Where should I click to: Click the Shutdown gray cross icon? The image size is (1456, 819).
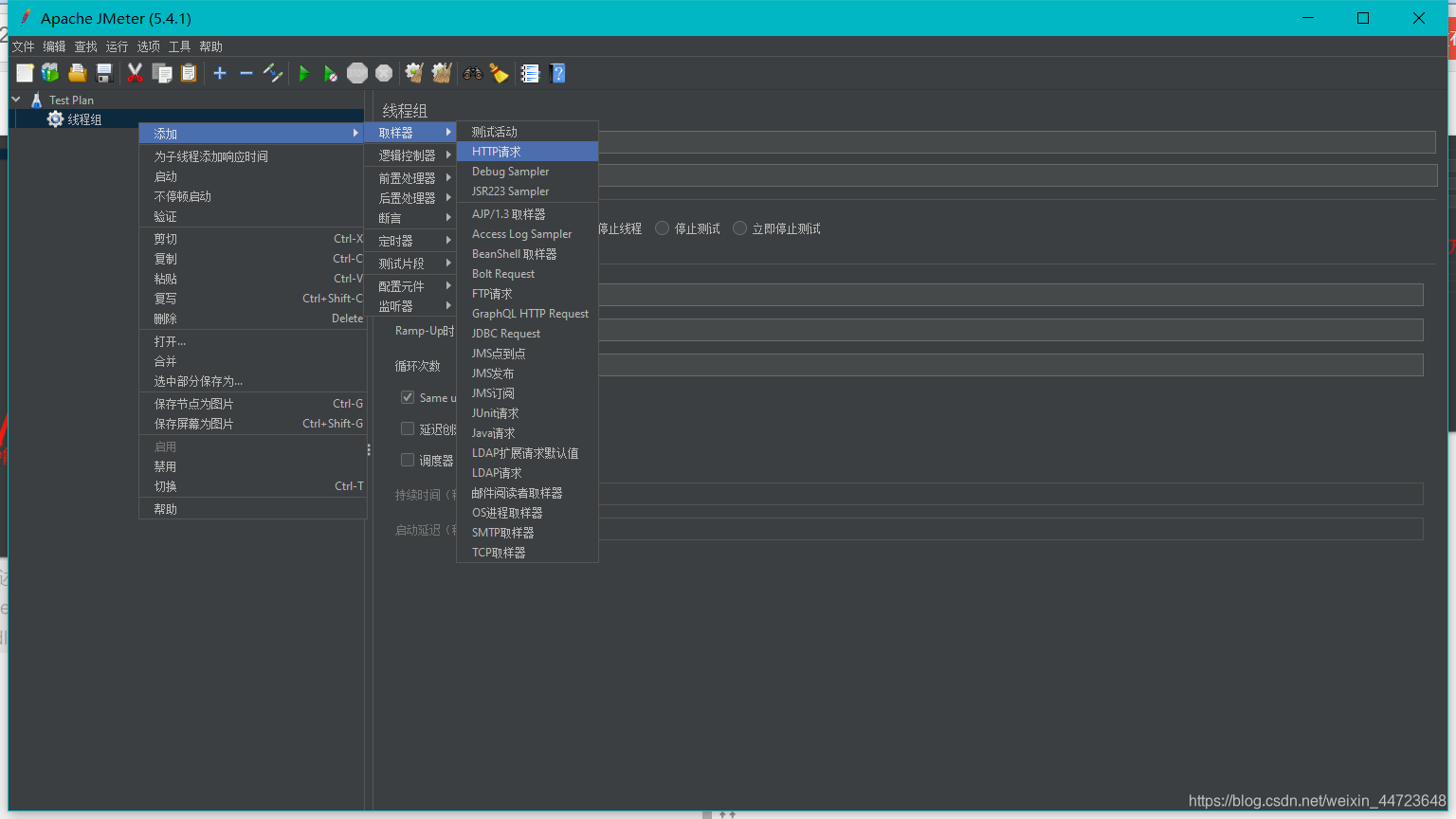384,73
